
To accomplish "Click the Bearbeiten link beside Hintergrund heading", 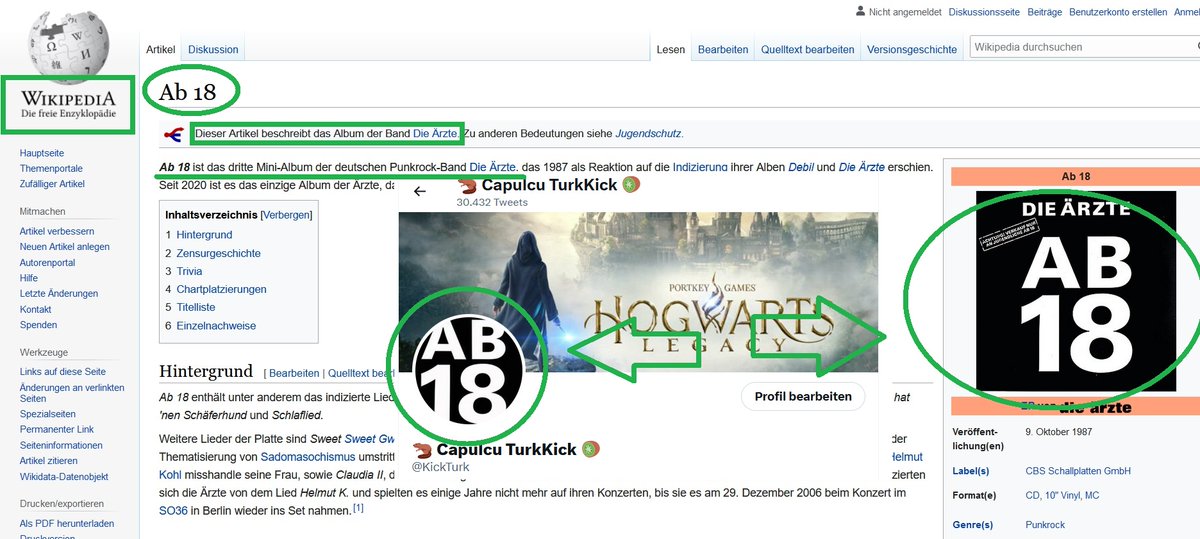I will pos(294,373).
